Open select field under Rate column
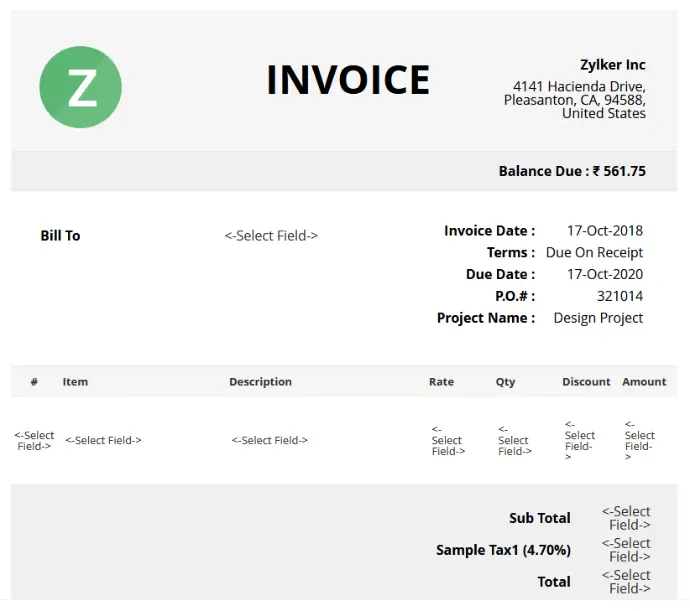 coord(448,441)
